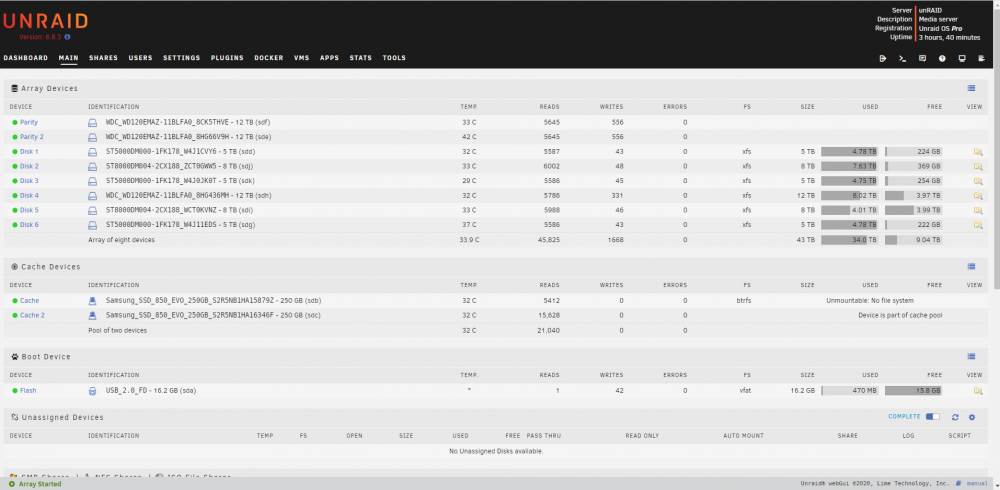Toggle Array Devices list view icon
1000x490 pixels.
[971, 88]
